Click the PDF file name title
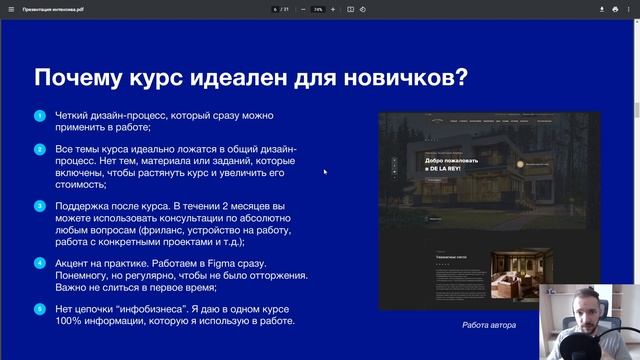Viewport: 640px width, 360px height. point(53,9)
